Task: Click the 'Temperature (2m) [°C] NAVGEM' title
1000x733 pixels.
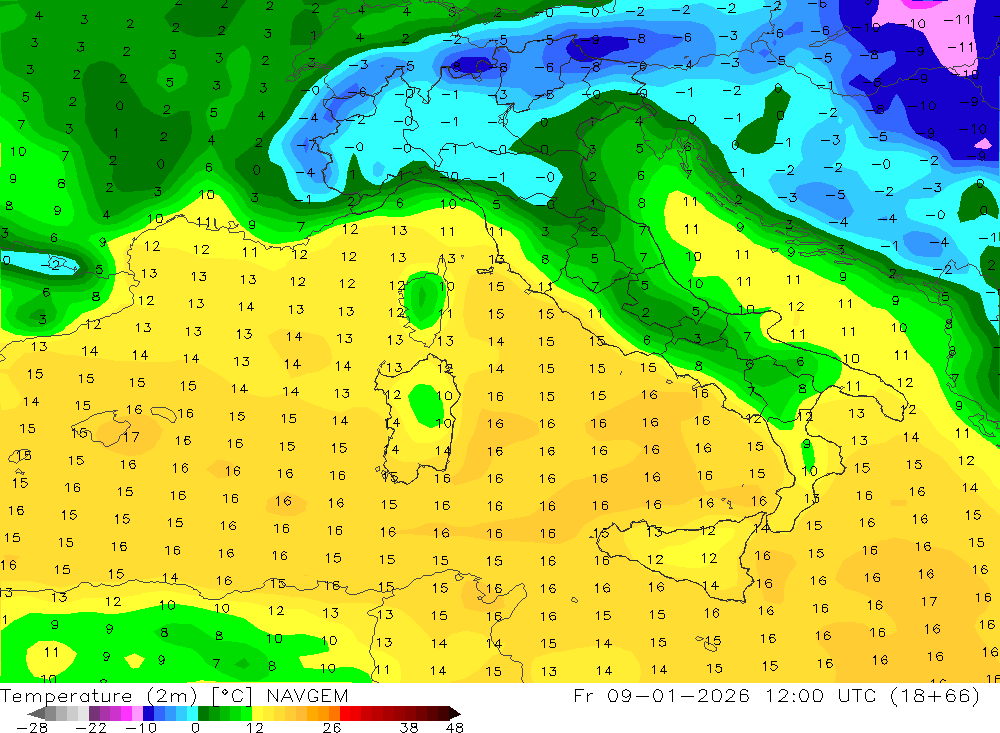Action: click(x=174, y=695)
